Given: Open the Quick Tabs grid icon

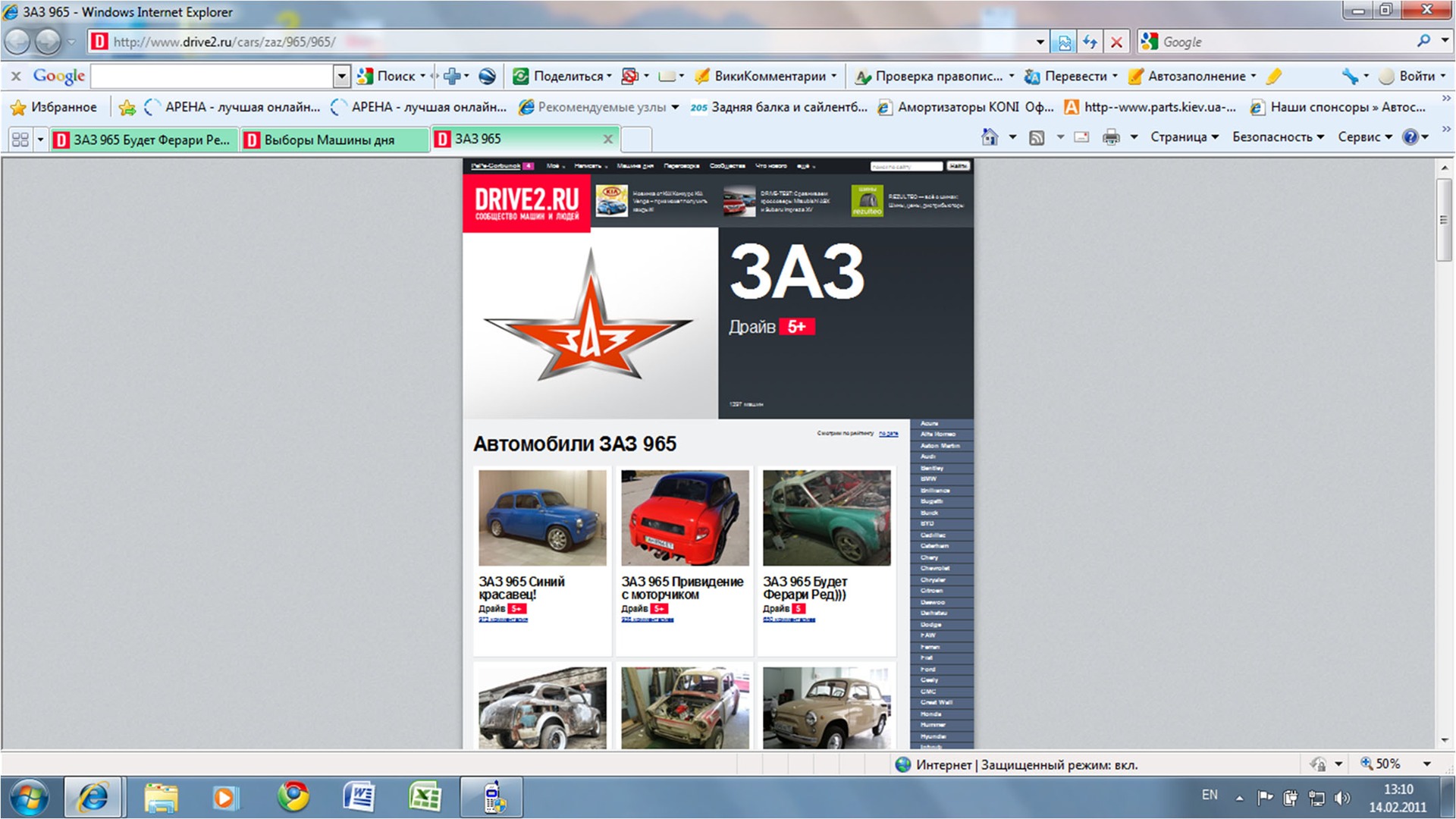Looking at the screenshot, I should point(20,140).
